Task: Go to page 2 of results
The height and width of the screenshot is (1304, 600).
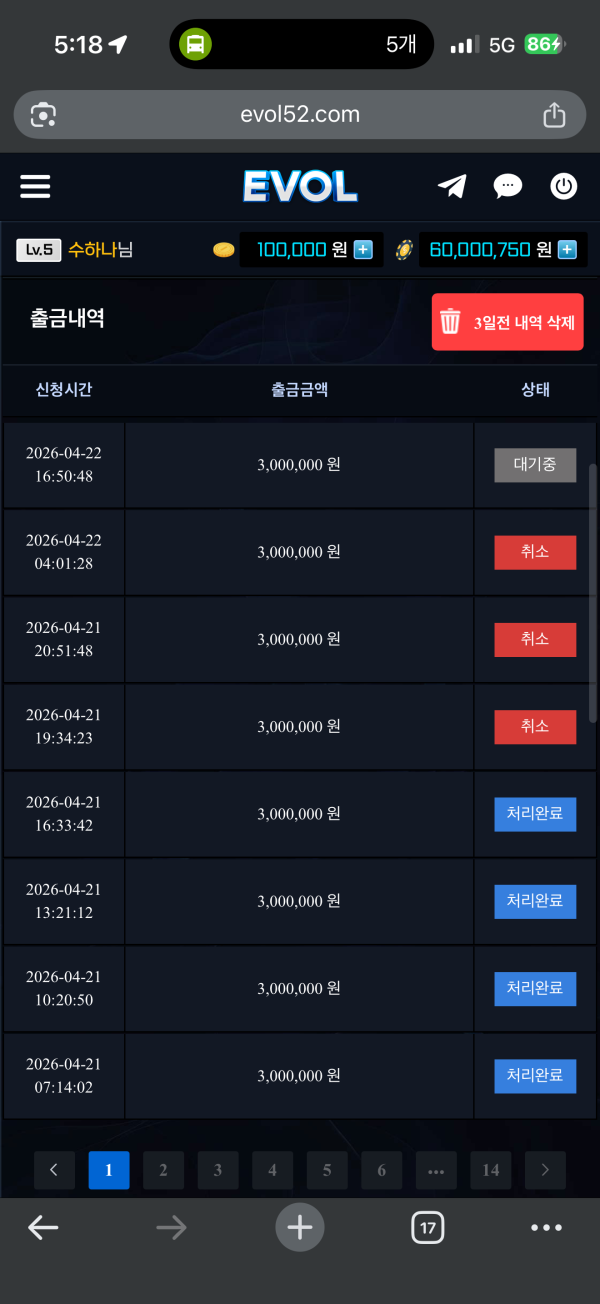Action: tap(163, 1170)
